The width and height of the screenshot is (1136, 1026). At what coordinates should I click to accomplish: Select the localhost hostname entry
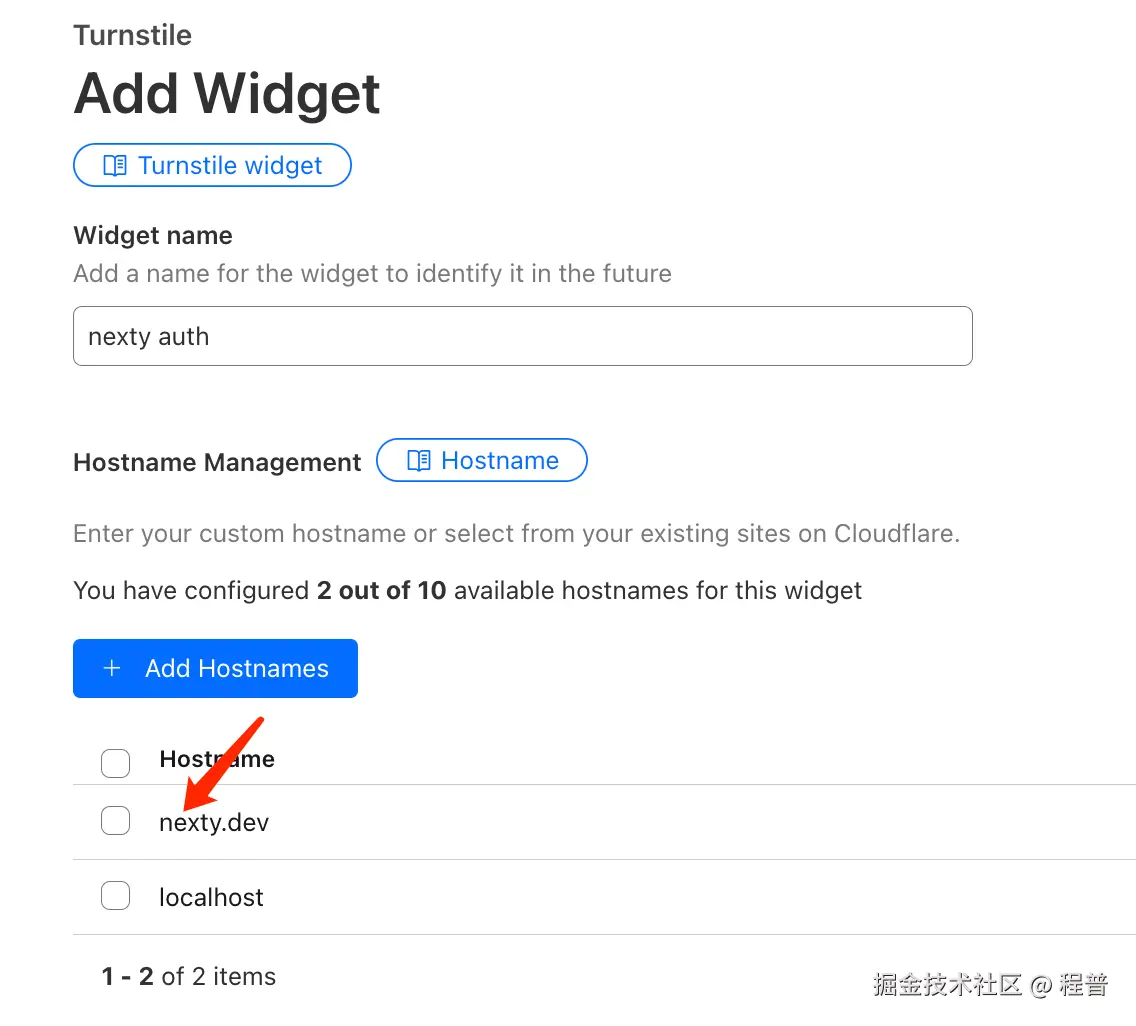click(211, 897)
